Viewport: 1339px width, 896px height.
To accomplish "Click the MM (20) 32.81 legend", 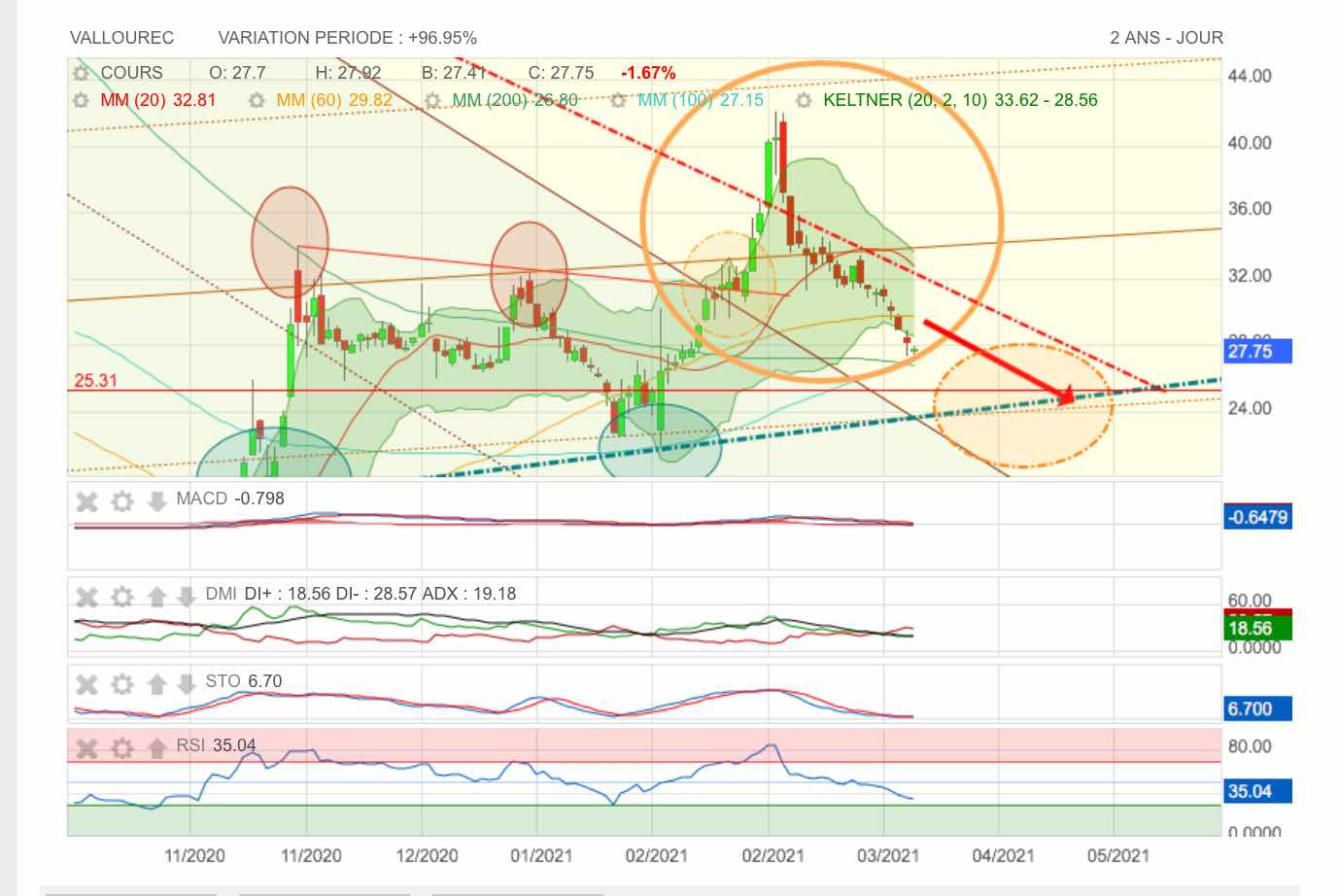I will click(157, 100).
